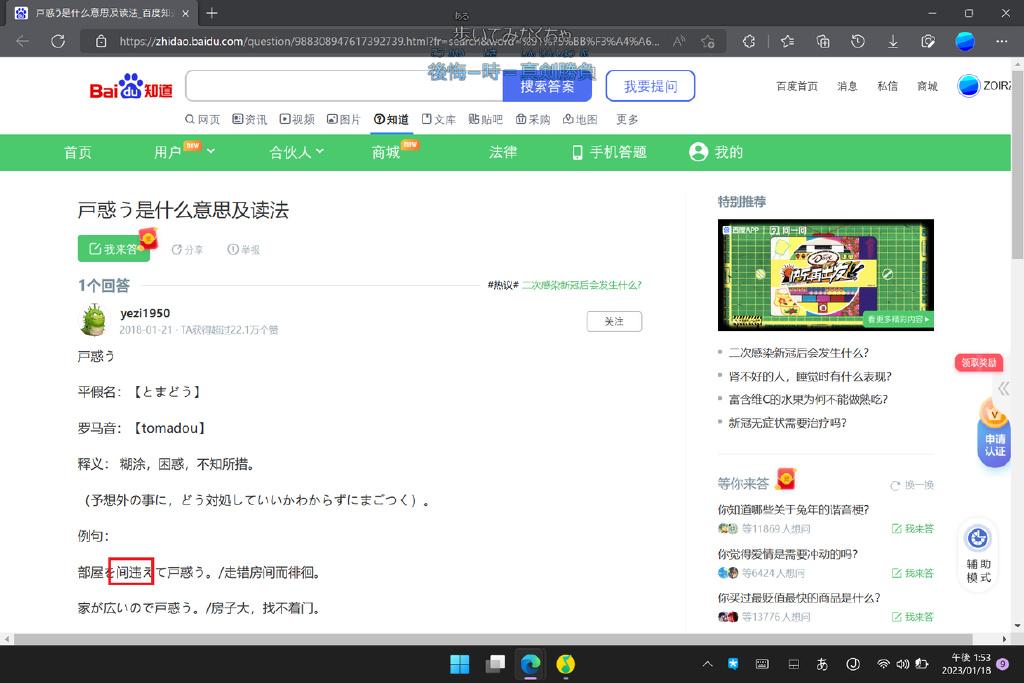1024x683 pixels.
Task: Switch to 文库 search category
Action: [x=439, y=119]
